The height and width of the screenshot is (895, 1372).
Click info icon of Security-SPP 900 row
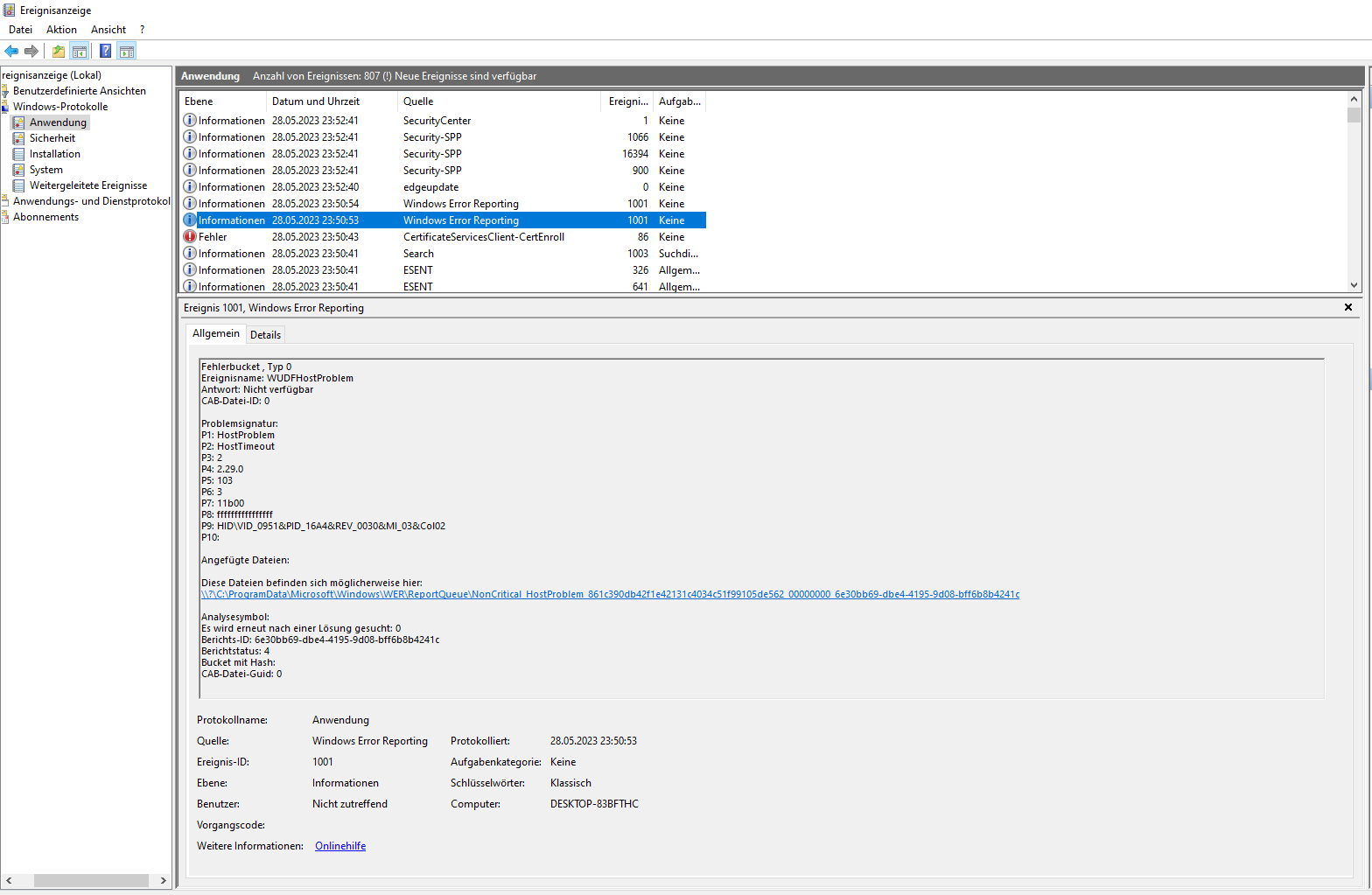tap(190, 170)
